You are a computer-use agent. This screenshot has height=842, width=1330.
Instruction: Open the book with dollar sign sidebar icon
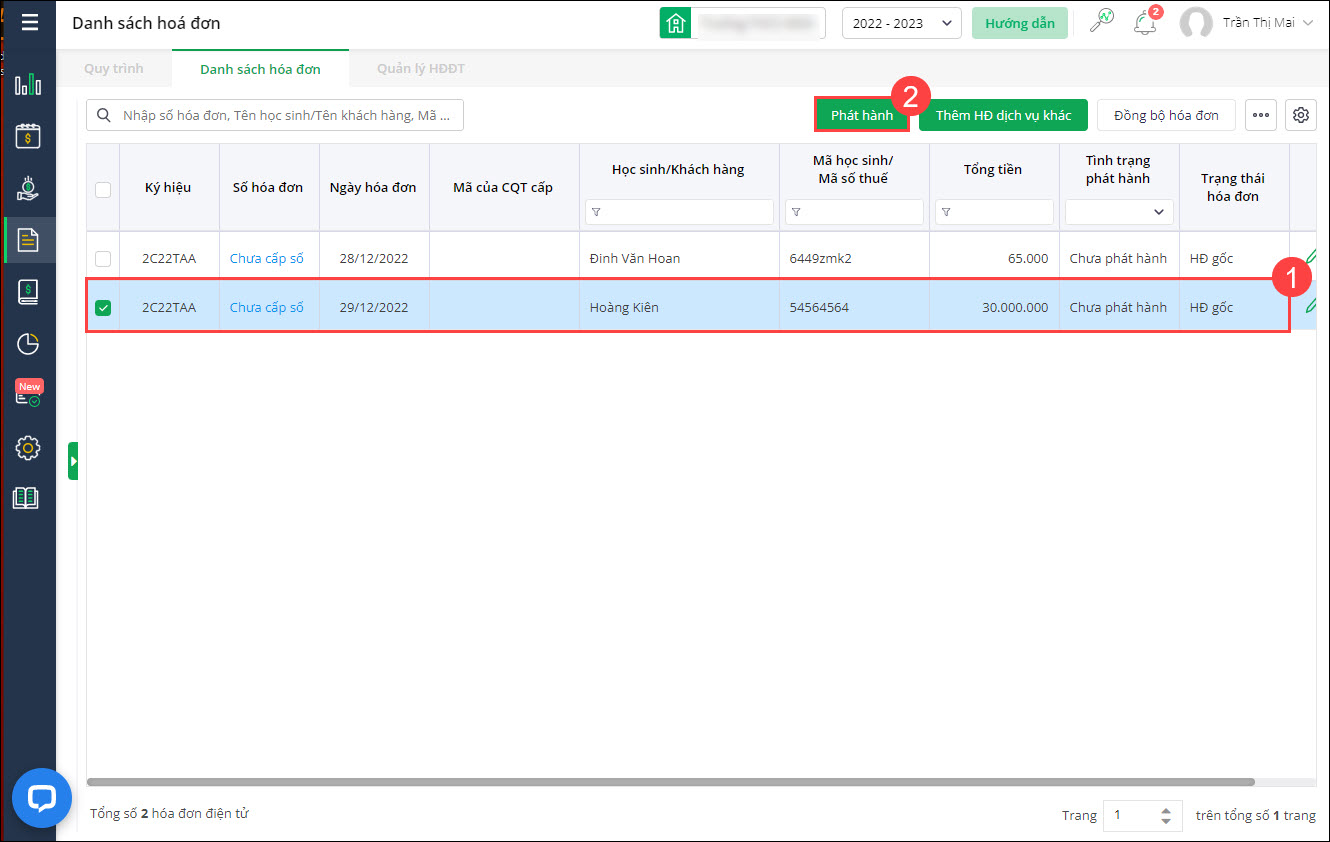[28, 292]
